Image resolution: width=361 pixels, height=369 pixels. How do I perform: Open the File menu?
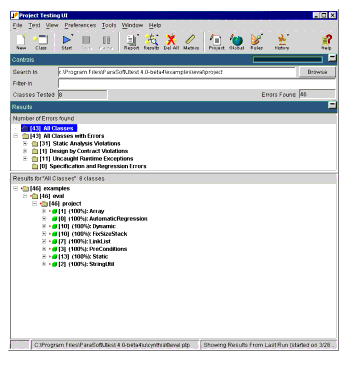click(x=17, y=25)
